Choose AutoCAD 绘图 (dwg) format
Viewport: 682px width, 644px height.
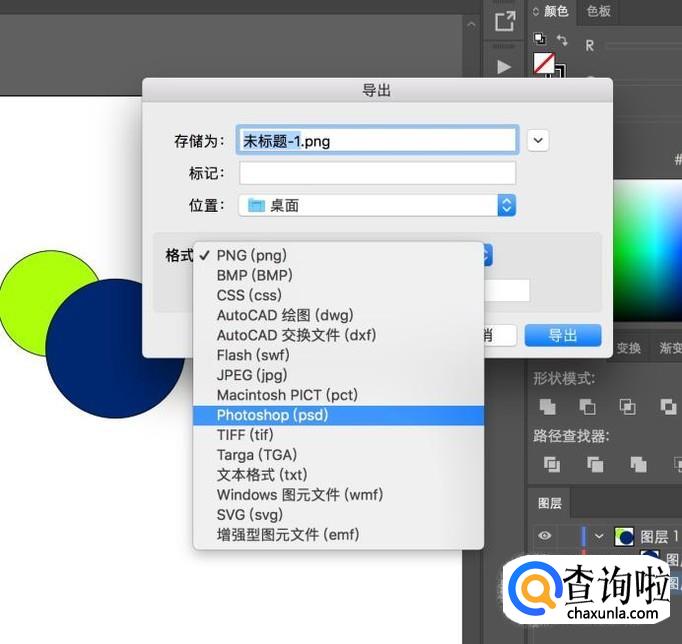[x=338, y=315]
